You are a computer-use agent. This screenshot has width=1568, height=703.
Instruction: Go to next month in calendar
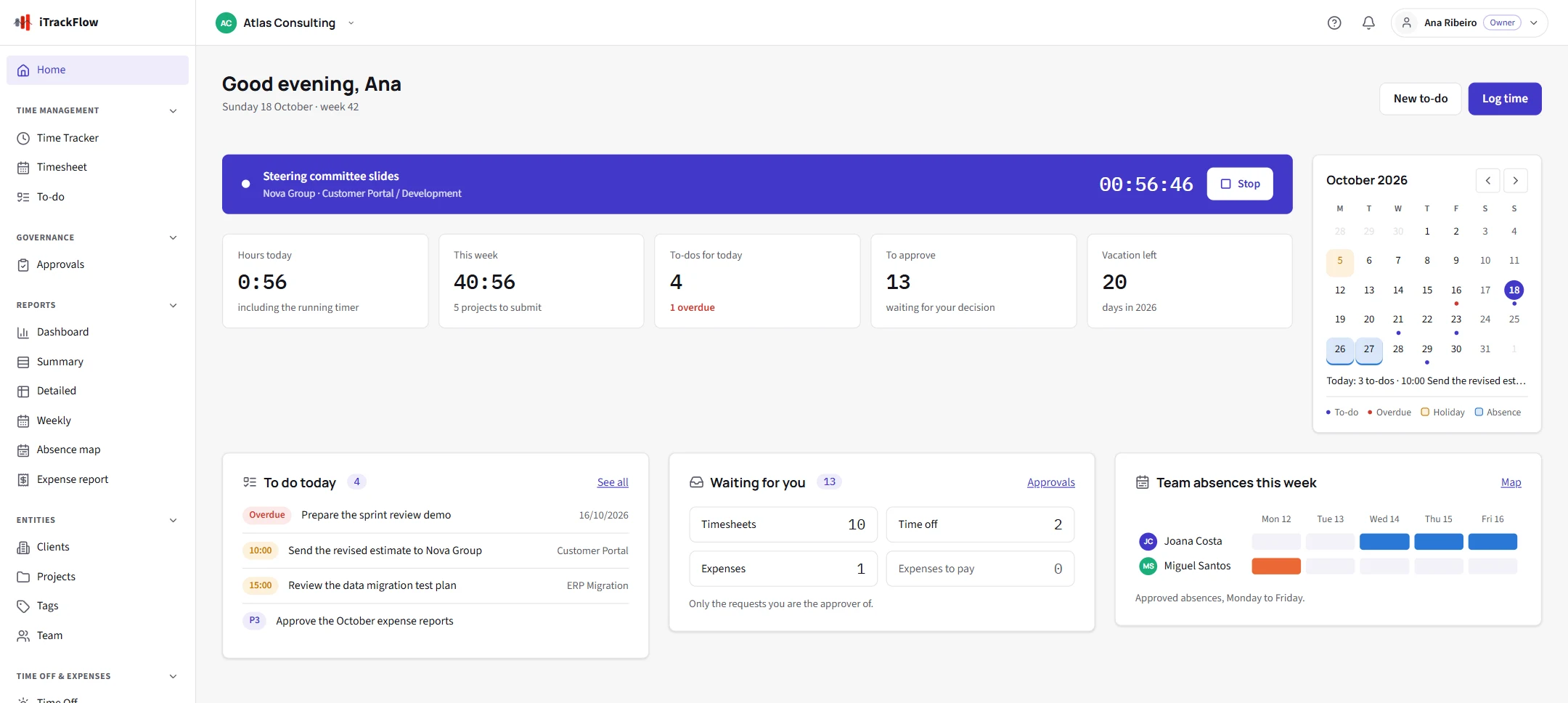(1516, 180)
